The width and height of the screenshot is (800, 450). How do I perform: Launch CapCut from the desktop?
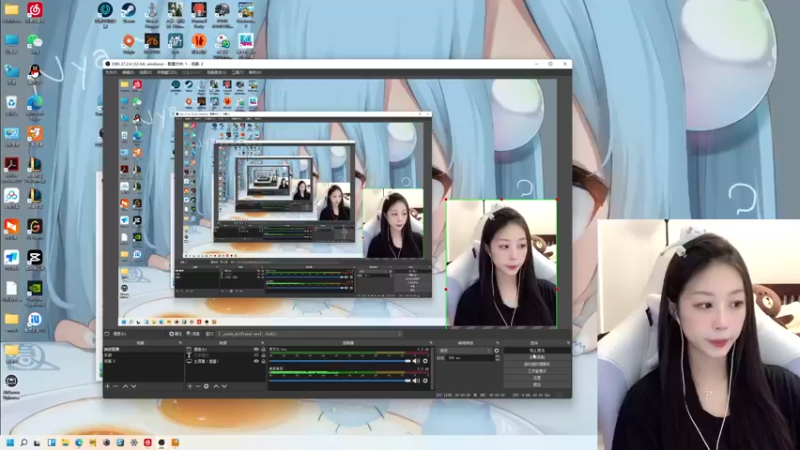[x=35, y=258]
